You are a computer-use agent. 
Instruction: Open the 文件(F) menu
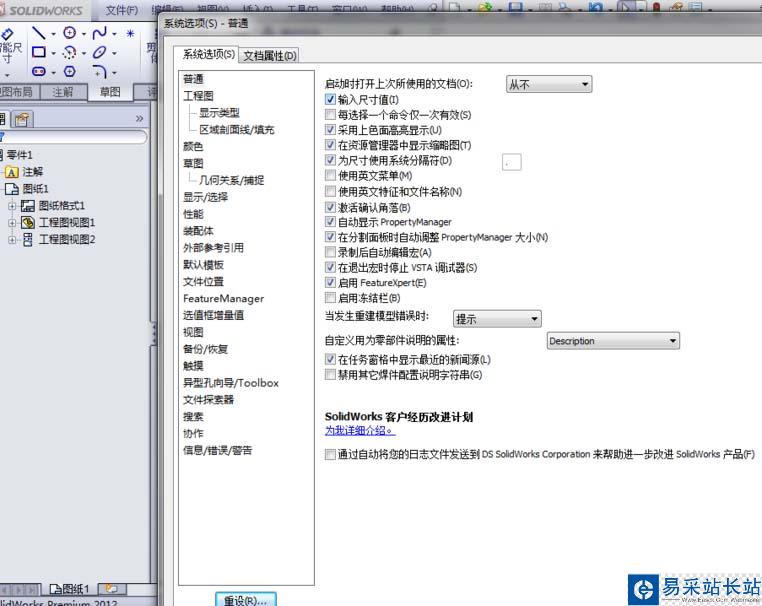pos(122,10)
